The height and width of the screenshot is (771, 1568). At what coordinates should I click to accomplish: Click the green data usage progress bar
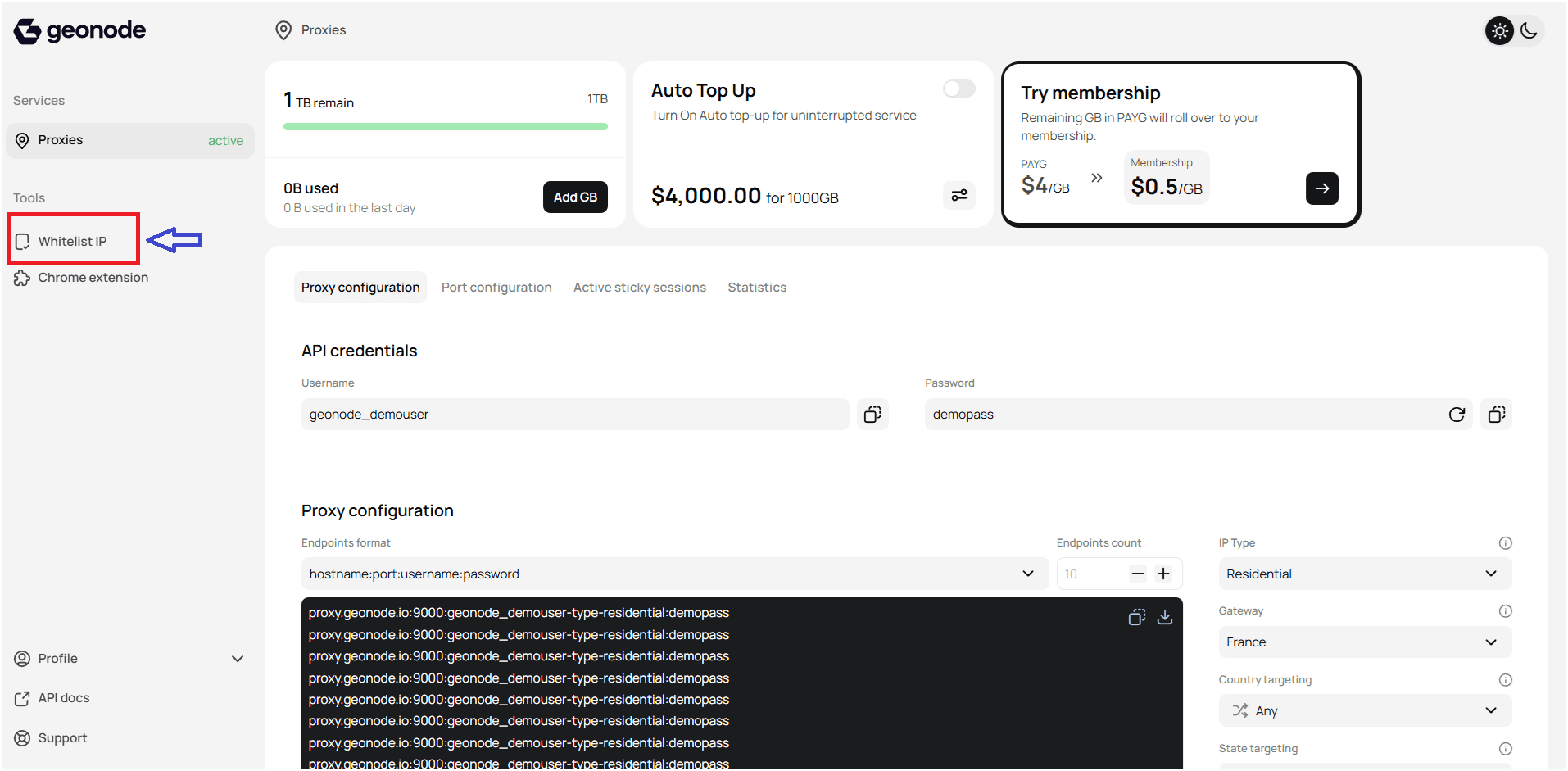445,126
